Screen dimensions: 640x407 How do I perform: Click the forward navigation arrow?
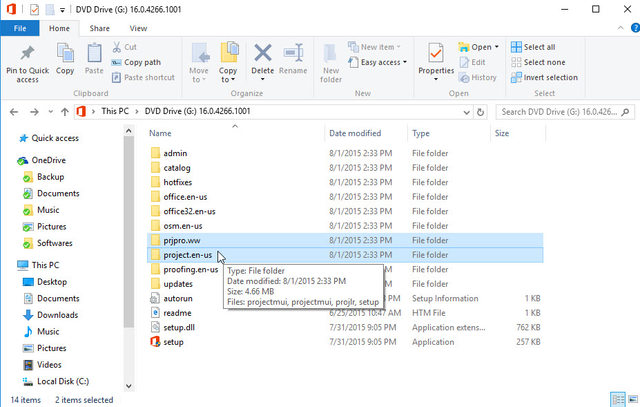pyautogui.click(x=34, y=111)
